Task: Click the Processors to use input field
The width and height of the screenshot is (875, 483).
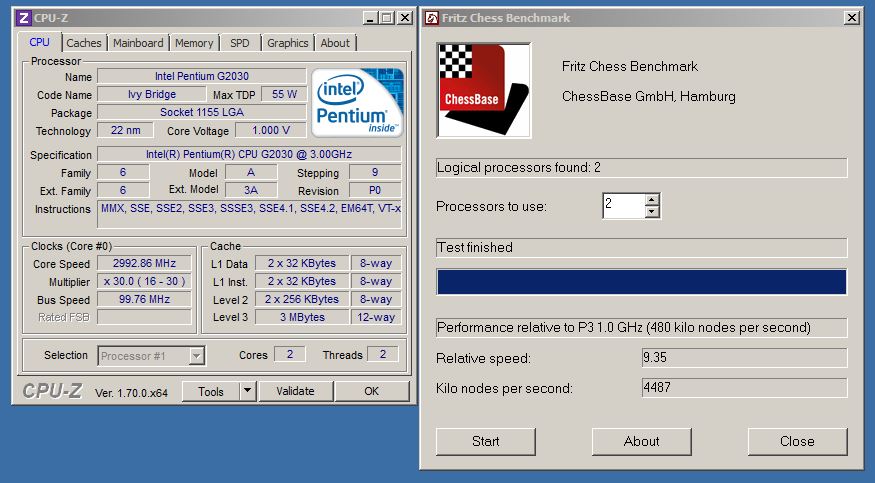Action: tap(623, 206)
